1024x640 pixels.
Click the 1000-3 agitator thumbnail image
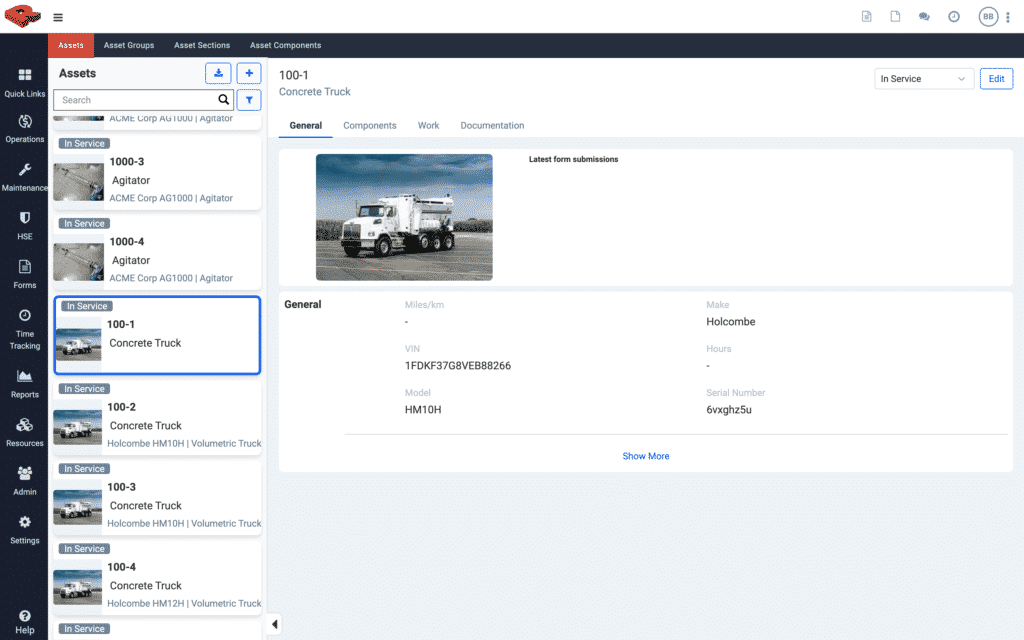(78, 182)
